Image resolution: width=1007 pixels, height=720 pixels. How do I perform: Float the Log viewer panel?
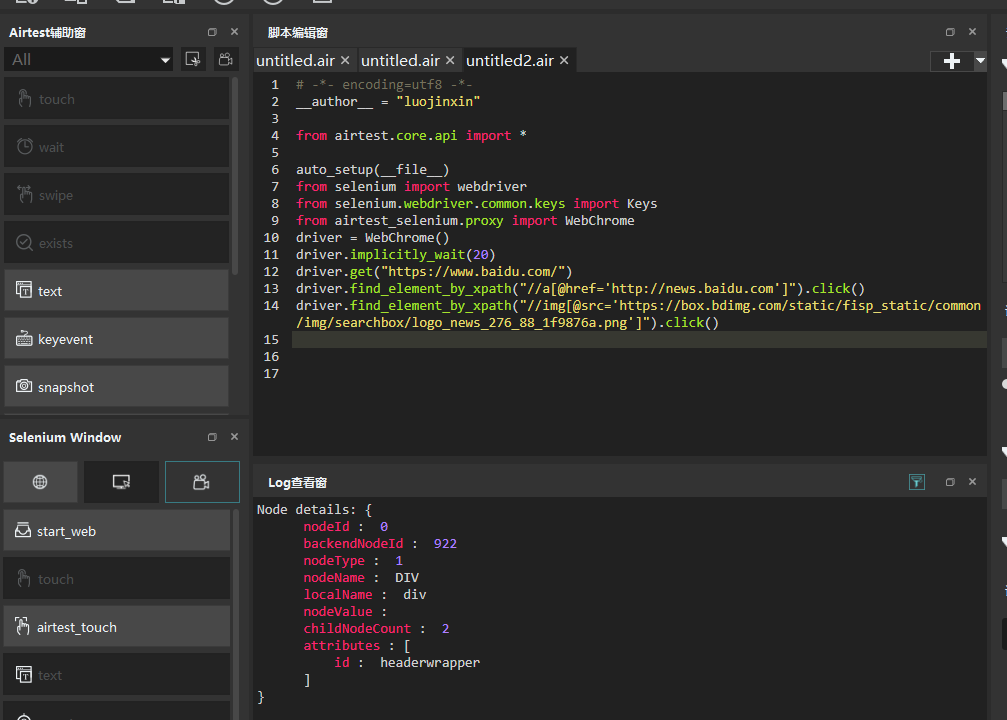(x=950, y=482)
